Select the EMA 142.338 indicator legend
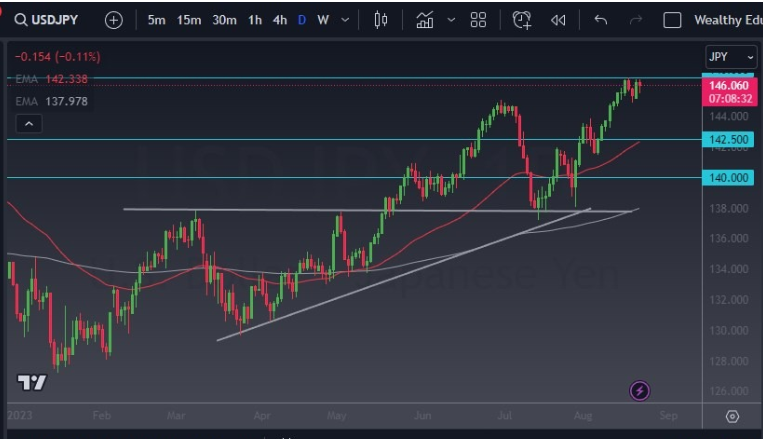763x439 pixels. [x=52, y=79]
